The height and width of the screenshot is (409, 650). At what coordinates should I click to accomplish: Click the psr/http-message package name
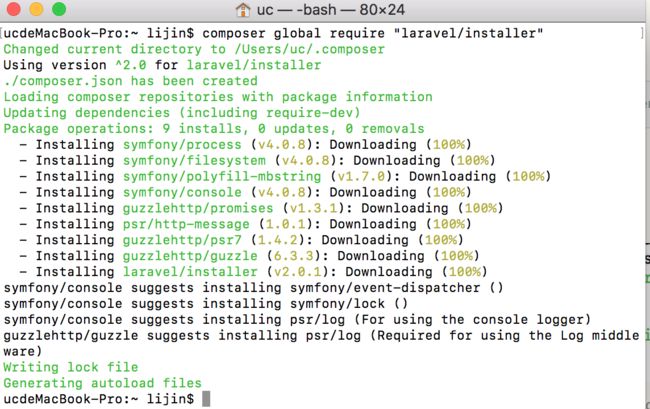tap(186, 224)
